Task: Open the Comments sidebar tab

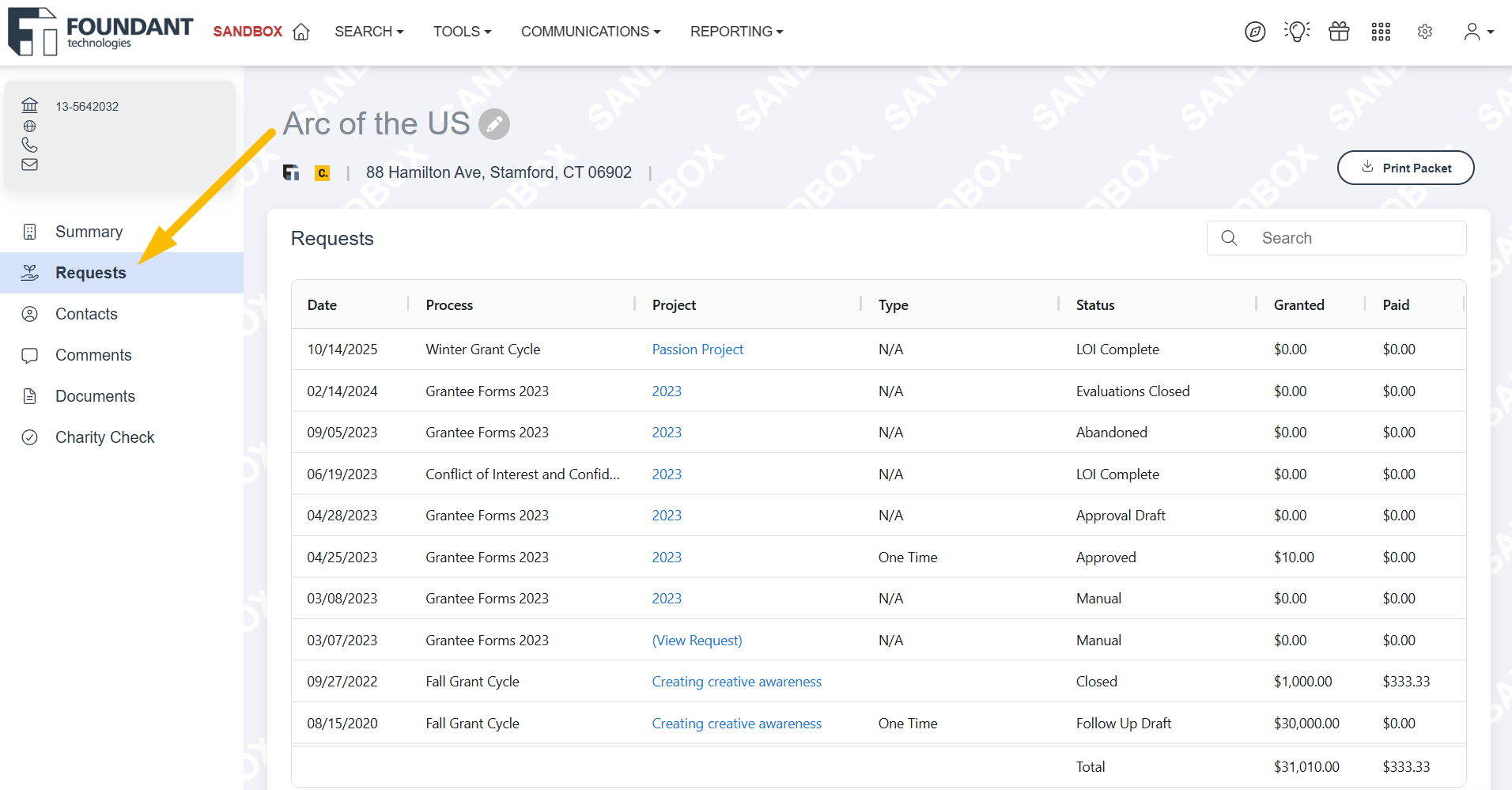Action: click(x=122, y=355)
